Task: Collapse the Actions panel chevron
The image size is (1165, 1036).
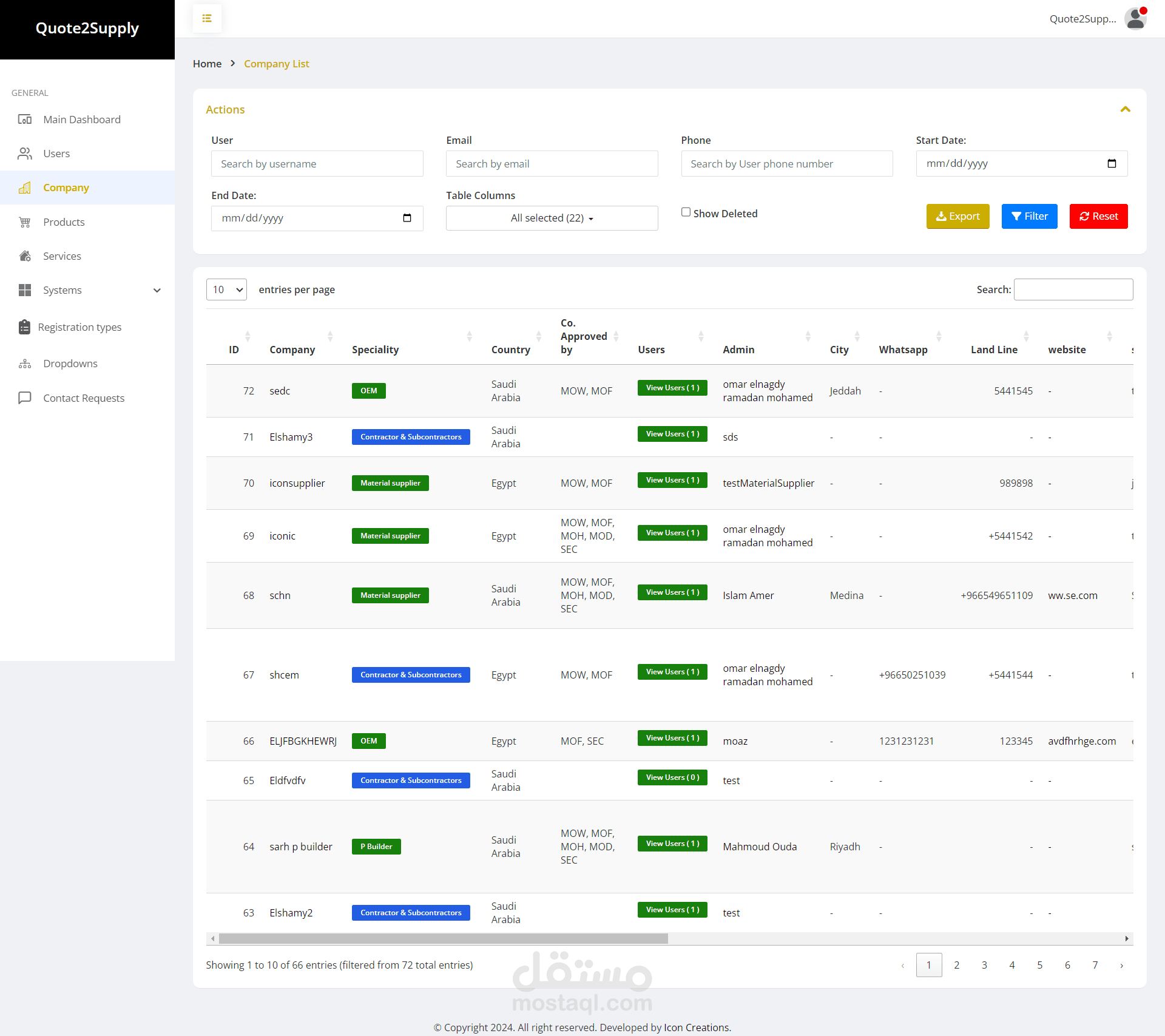Action: [x=1126, y=109]
